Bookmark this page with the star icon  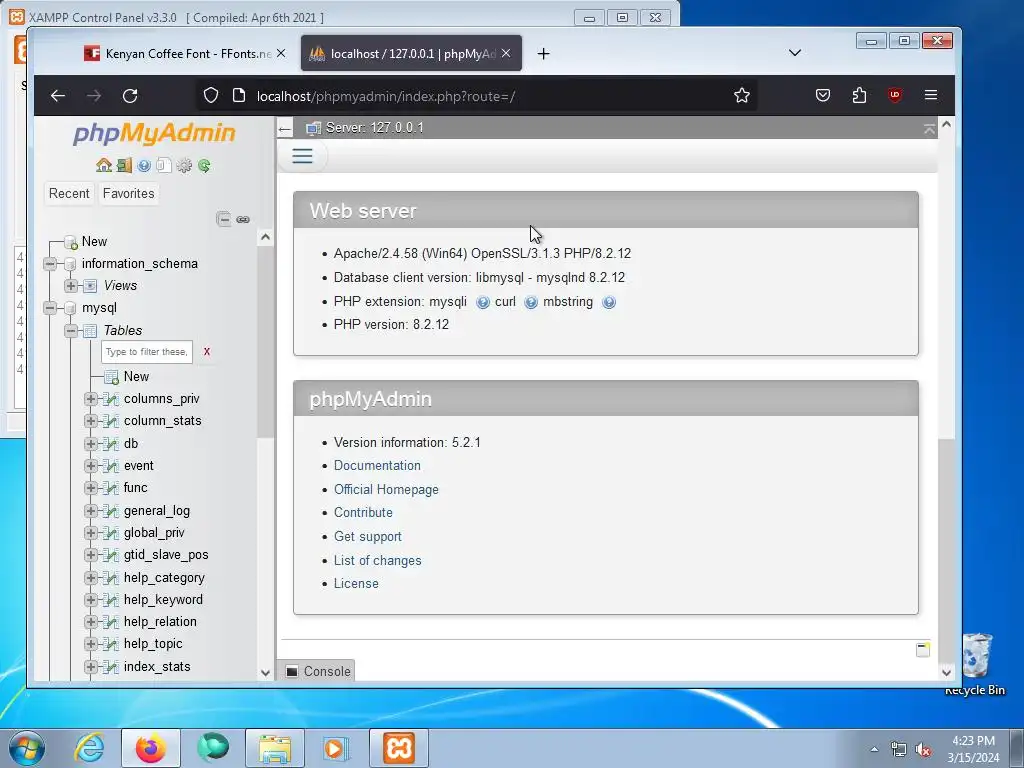tap(741, 96)
